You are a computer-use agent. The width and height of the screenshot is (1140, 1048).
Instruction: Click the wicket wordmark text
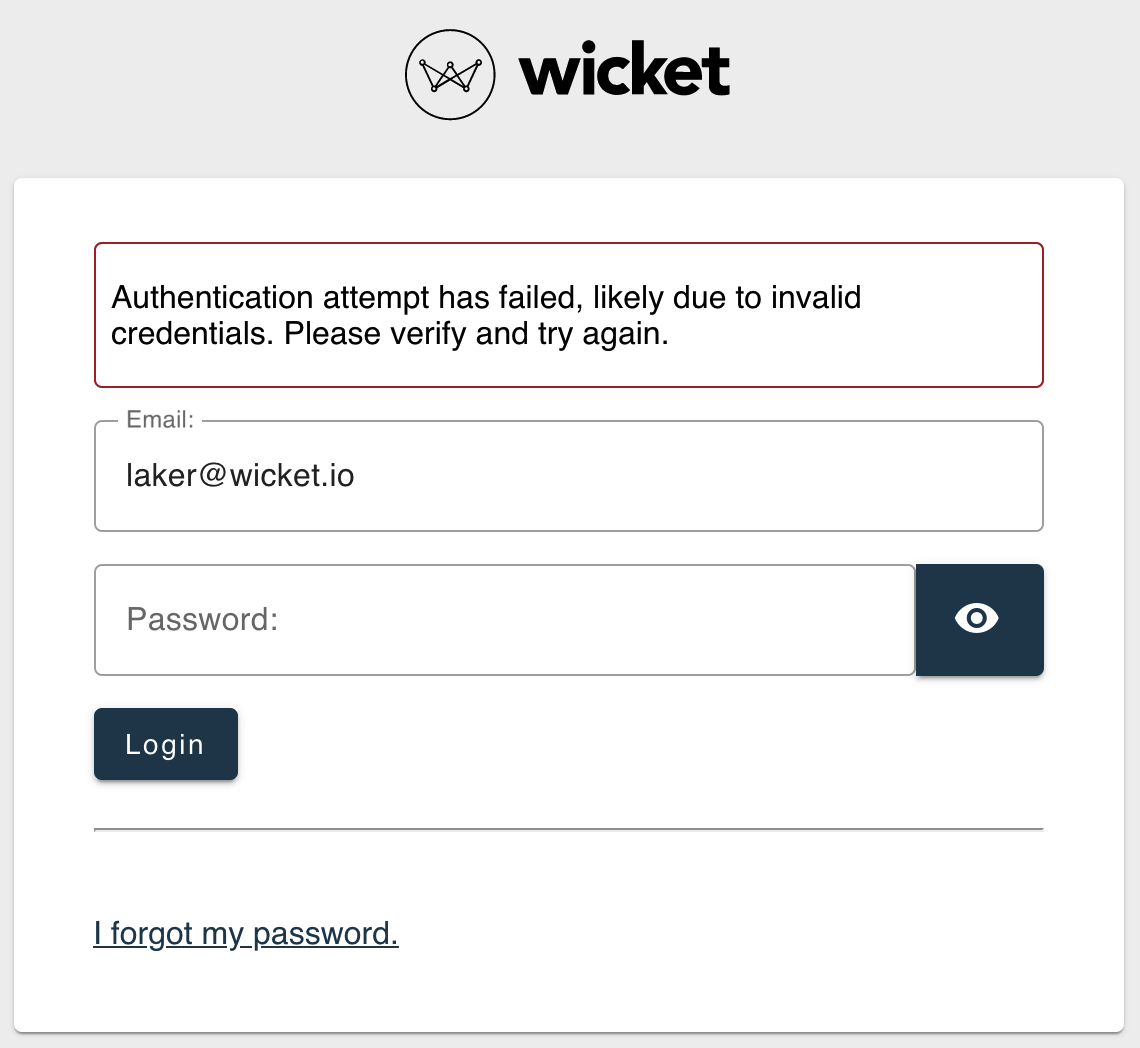[x=624, y=70]
